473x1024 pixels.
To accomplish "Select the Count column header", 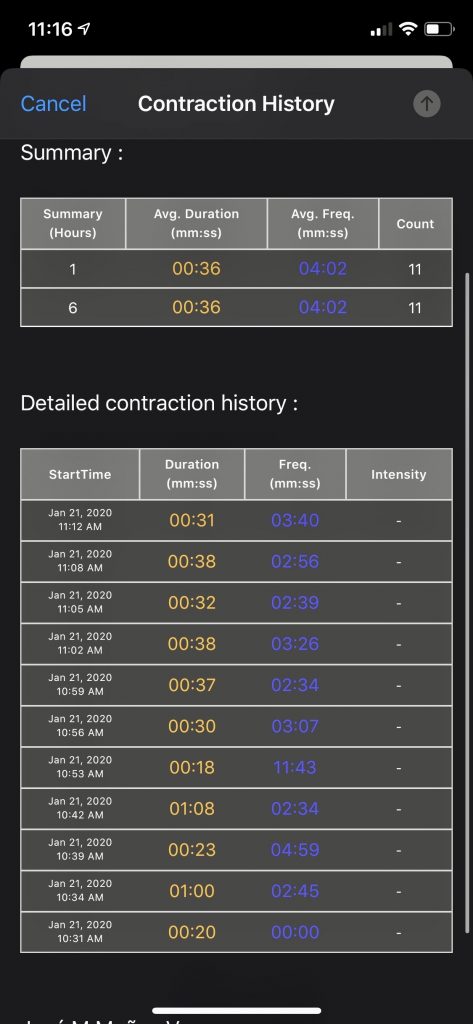I will [415, 223].
